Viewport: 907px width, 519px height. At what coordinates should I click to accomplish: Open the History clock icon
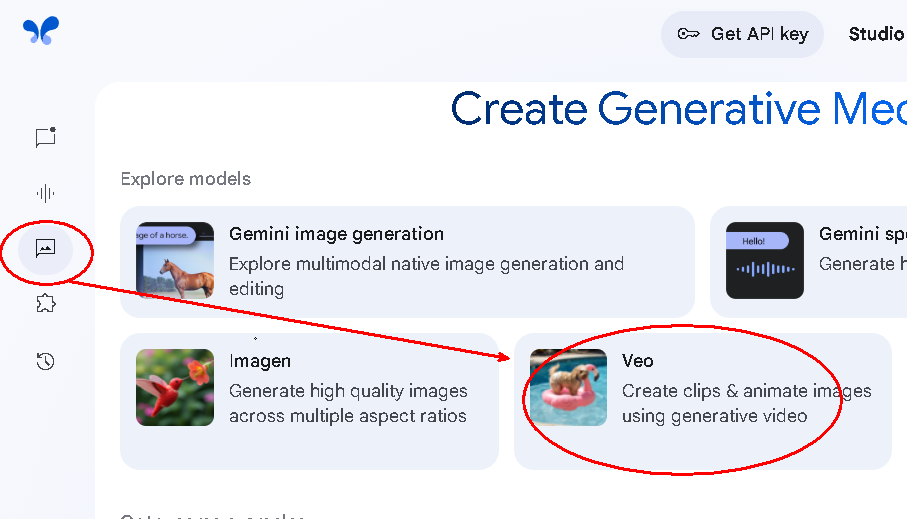45,361
